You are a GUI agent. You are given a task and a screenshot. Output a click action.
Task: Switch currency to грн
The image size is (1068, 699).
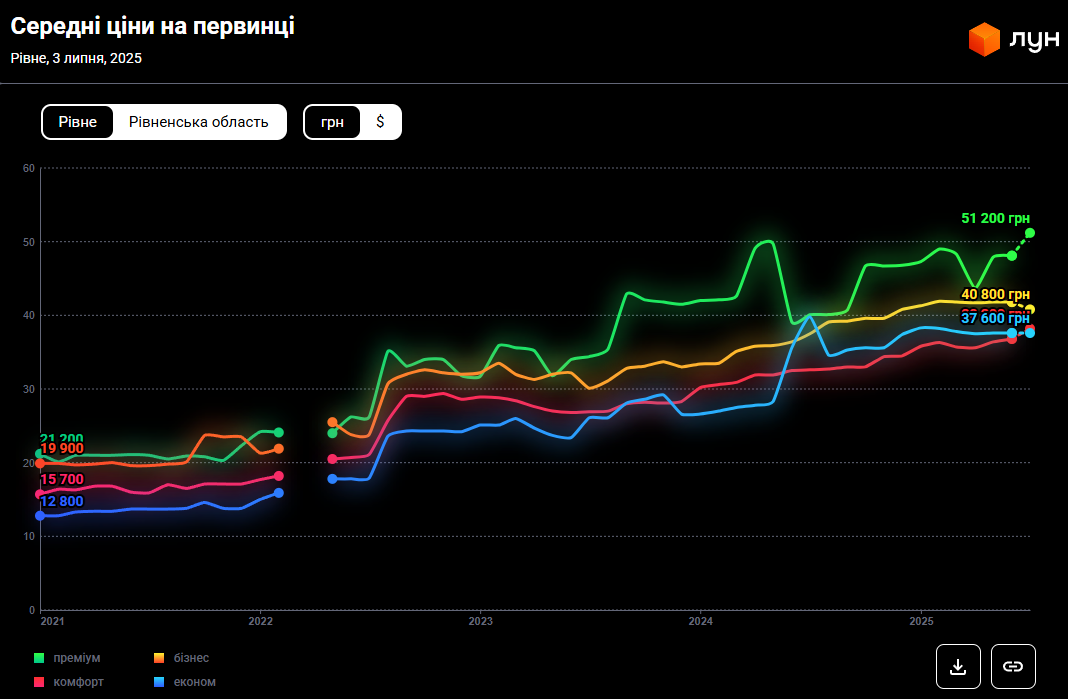pyautogui.click(x=332, y=122)
